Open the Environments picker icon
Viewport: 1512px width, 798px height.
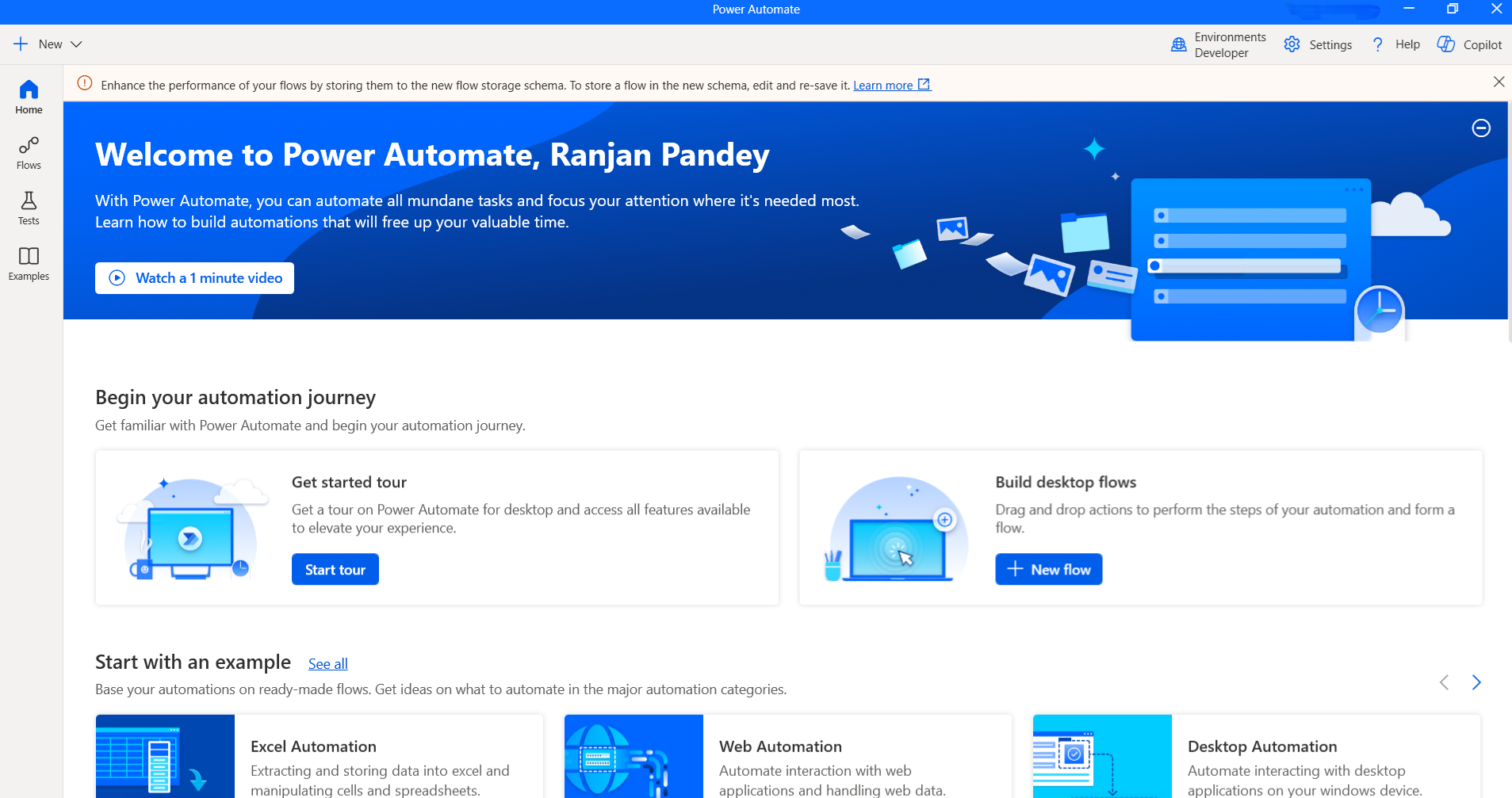pyautogui.click(x=1179, y=44)
